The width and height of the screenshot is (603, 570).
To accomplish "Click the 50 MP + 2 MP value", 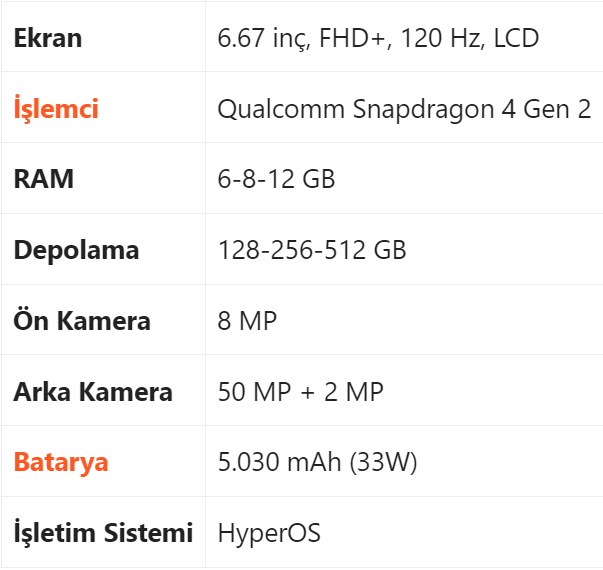I will [300, 392].
